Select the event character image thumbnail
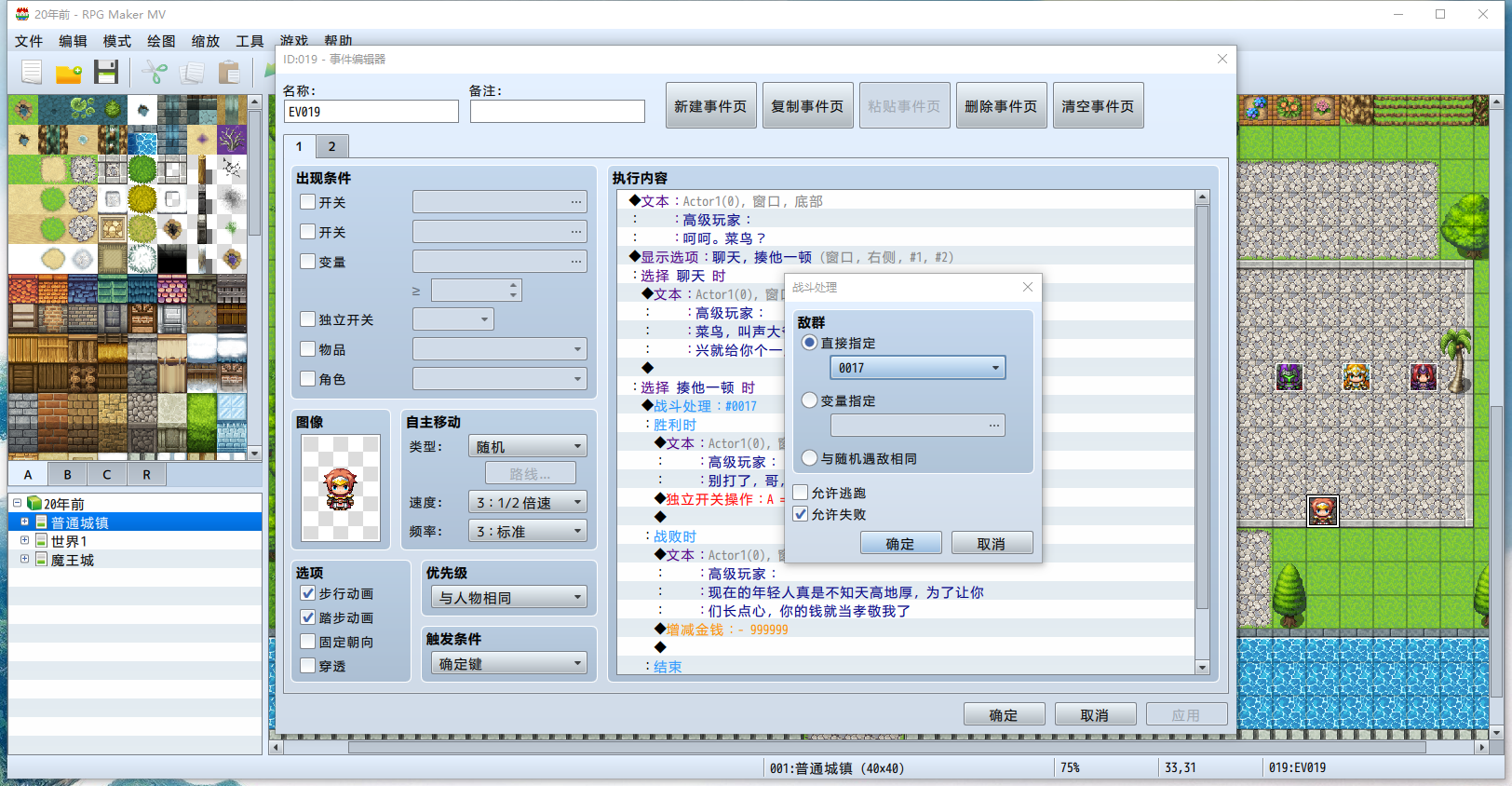The image size is (1512, 786). click(x=341, y=488)
